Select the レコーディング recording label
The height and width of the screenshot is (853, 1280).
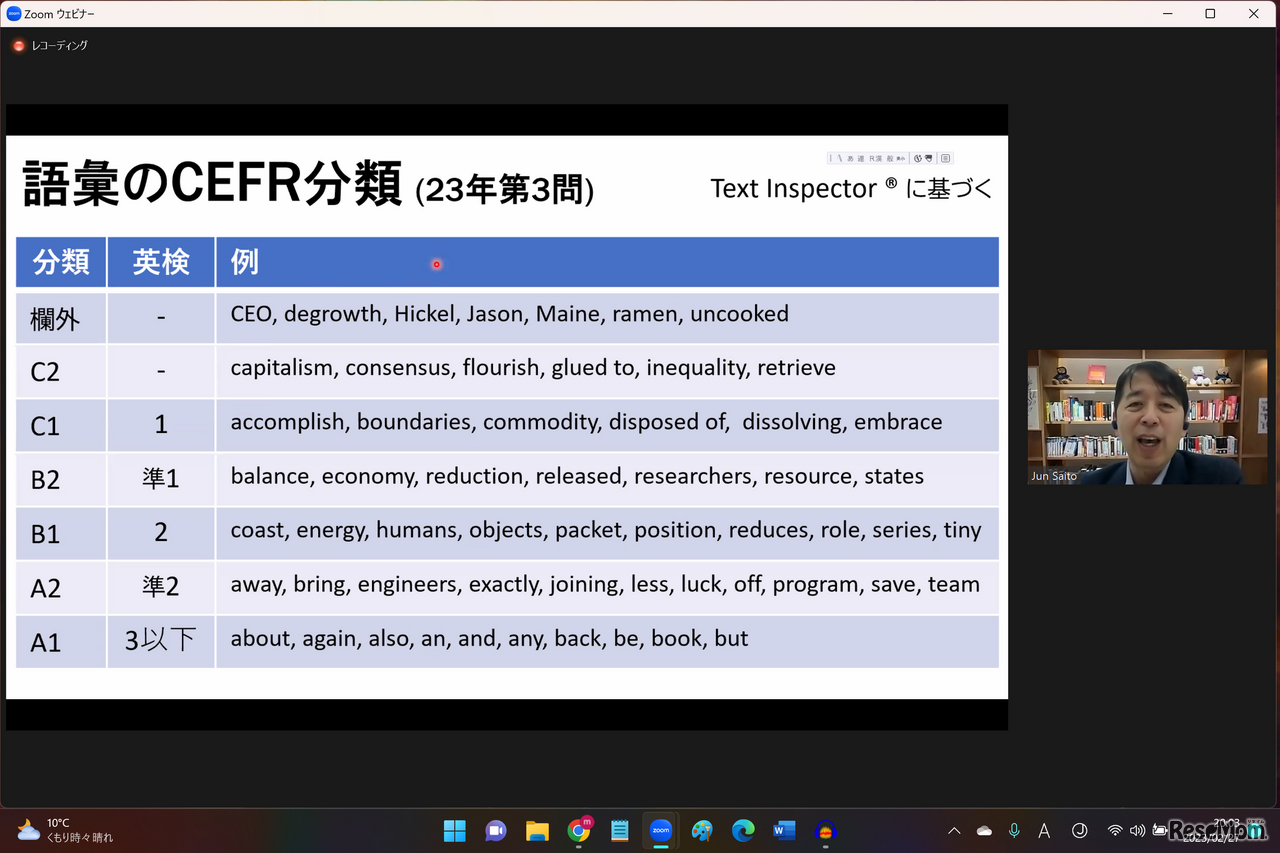click(60, 45)
